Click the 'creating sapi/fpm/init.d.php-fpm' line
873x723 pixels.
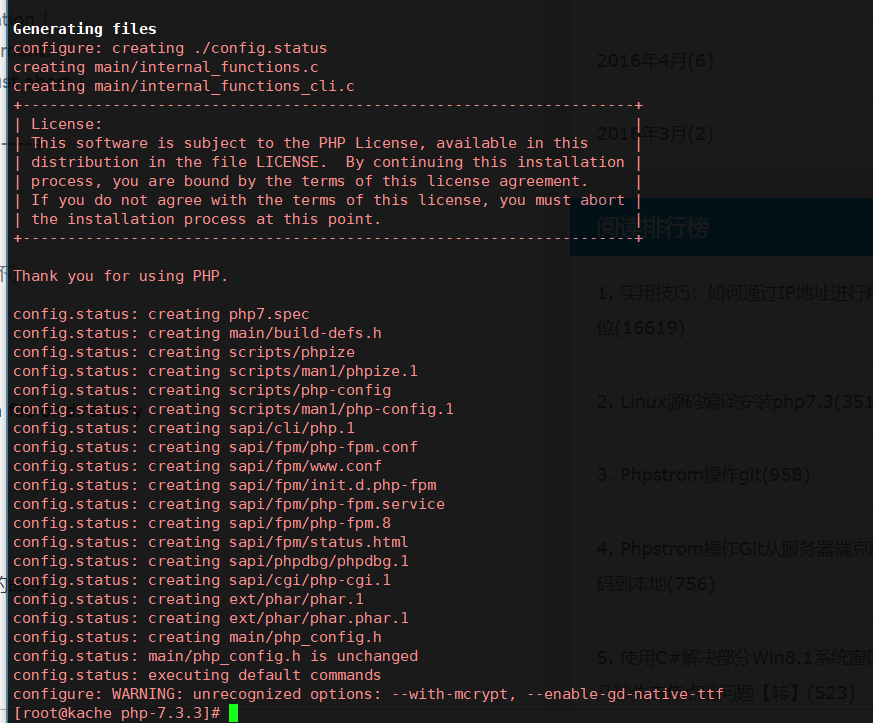click(224, 485)
